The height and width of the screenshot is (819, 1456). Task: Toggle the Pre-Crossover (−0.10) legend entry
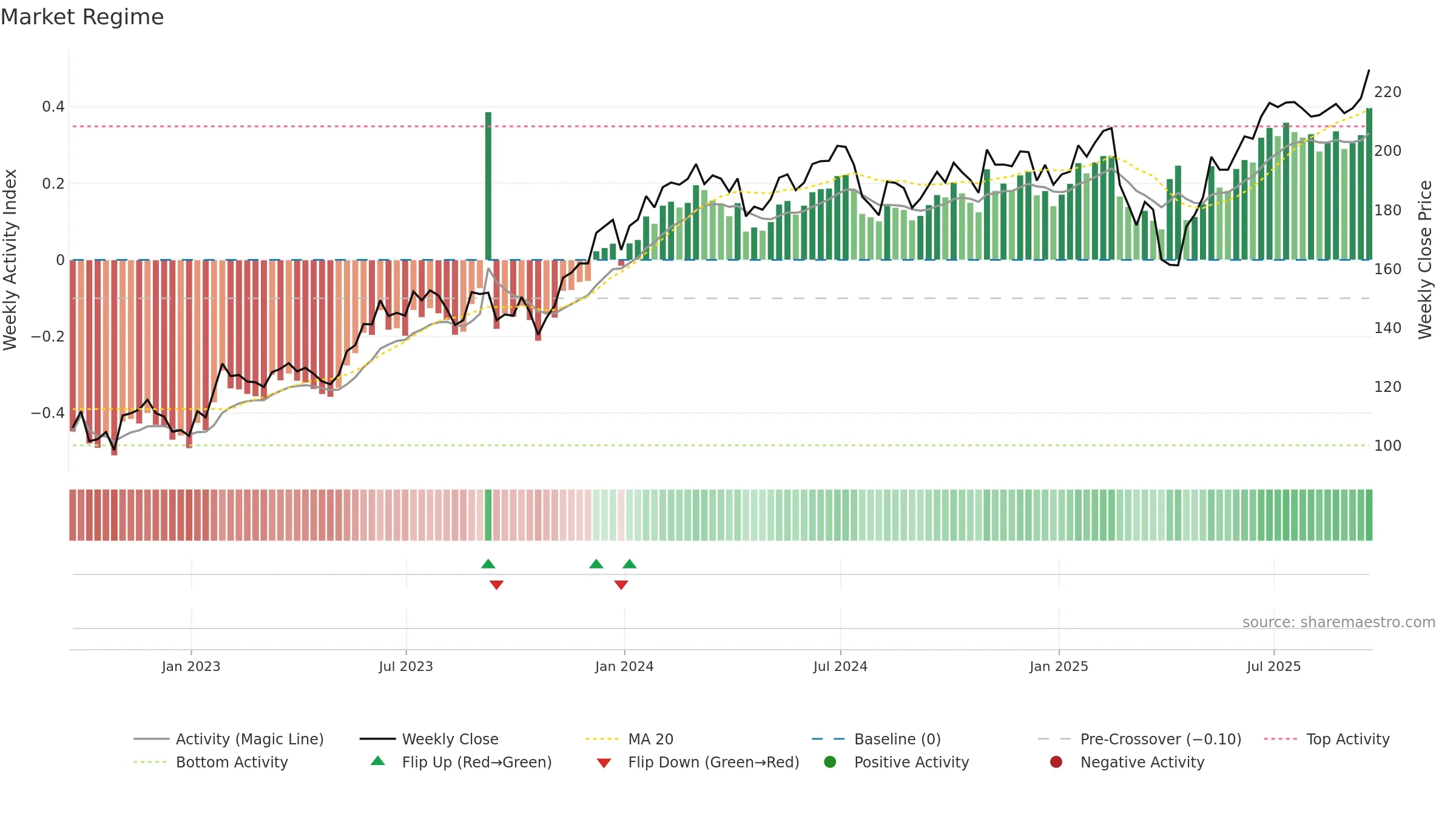(x=1139, y=739)
